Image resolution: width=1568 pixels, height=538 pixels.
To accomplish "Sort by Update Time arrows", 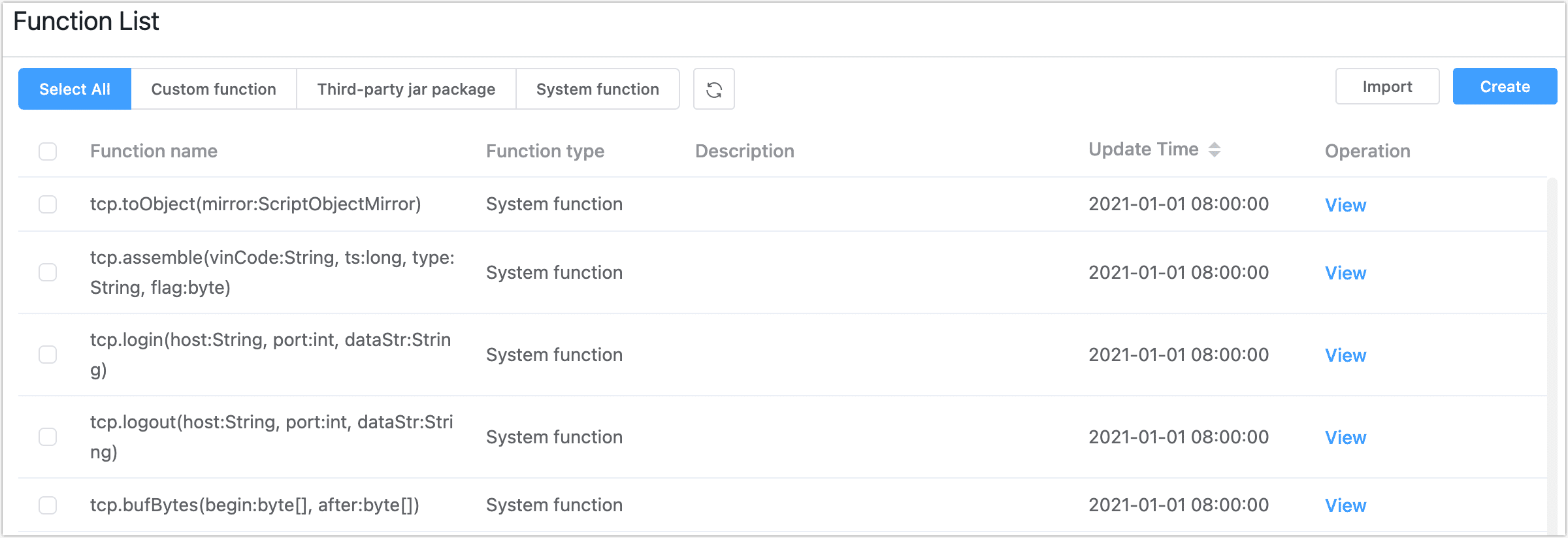I will coord(1214,150).
